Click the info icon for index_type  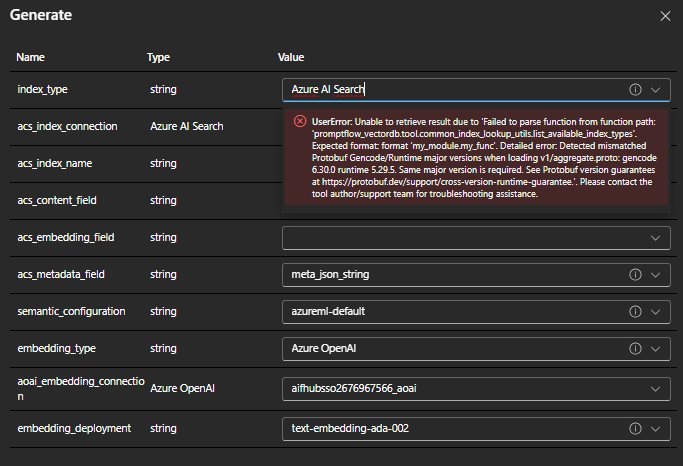[x=635, y=90]
